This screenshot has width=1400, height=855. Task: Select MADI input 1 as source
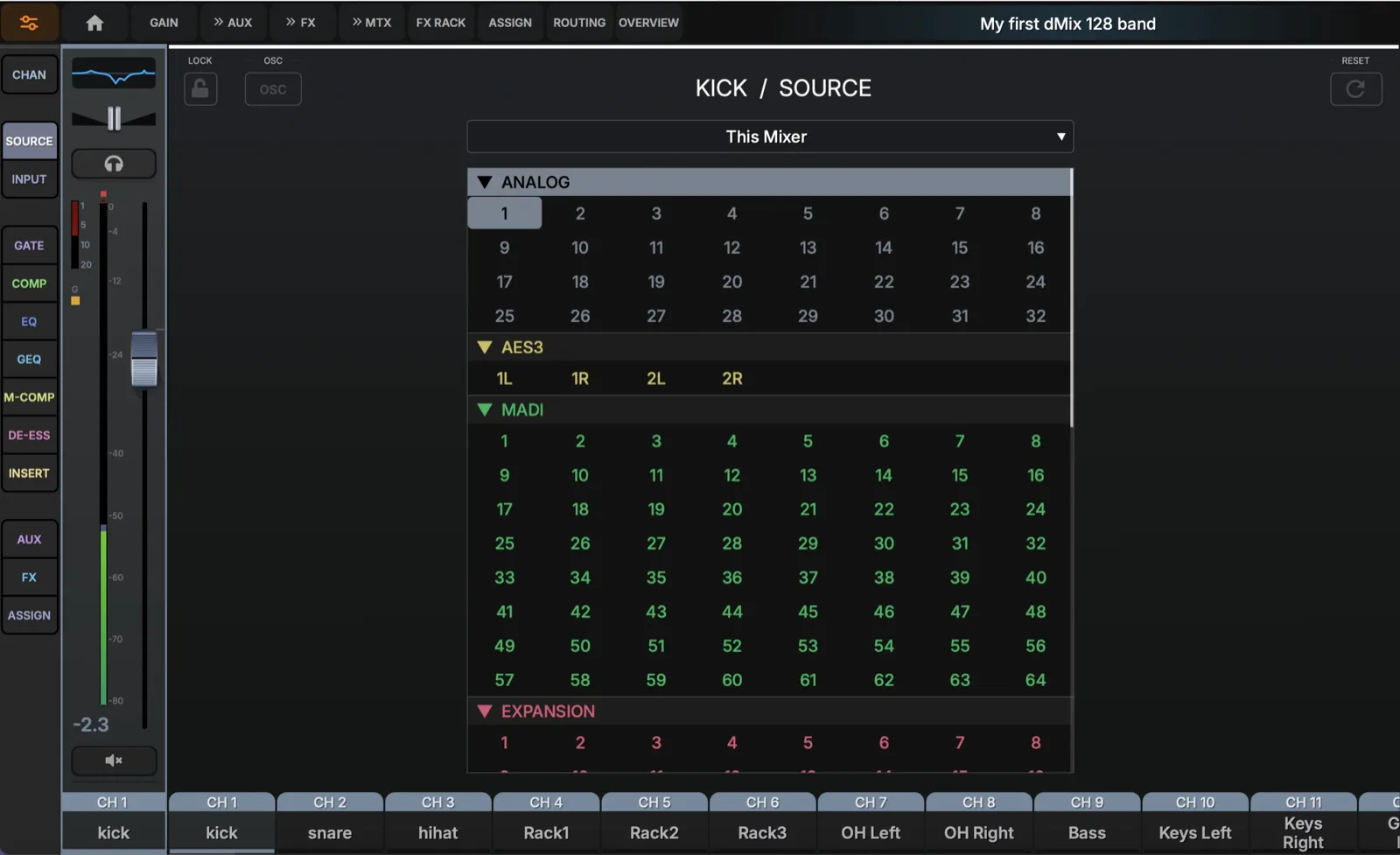coord(504,441)
